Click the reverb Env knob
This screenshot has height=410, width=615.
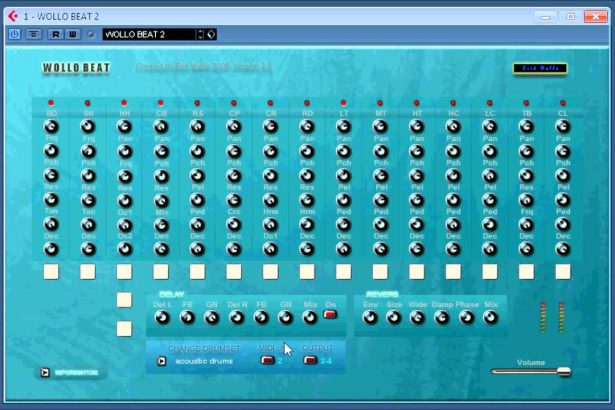tap(370, 318)
